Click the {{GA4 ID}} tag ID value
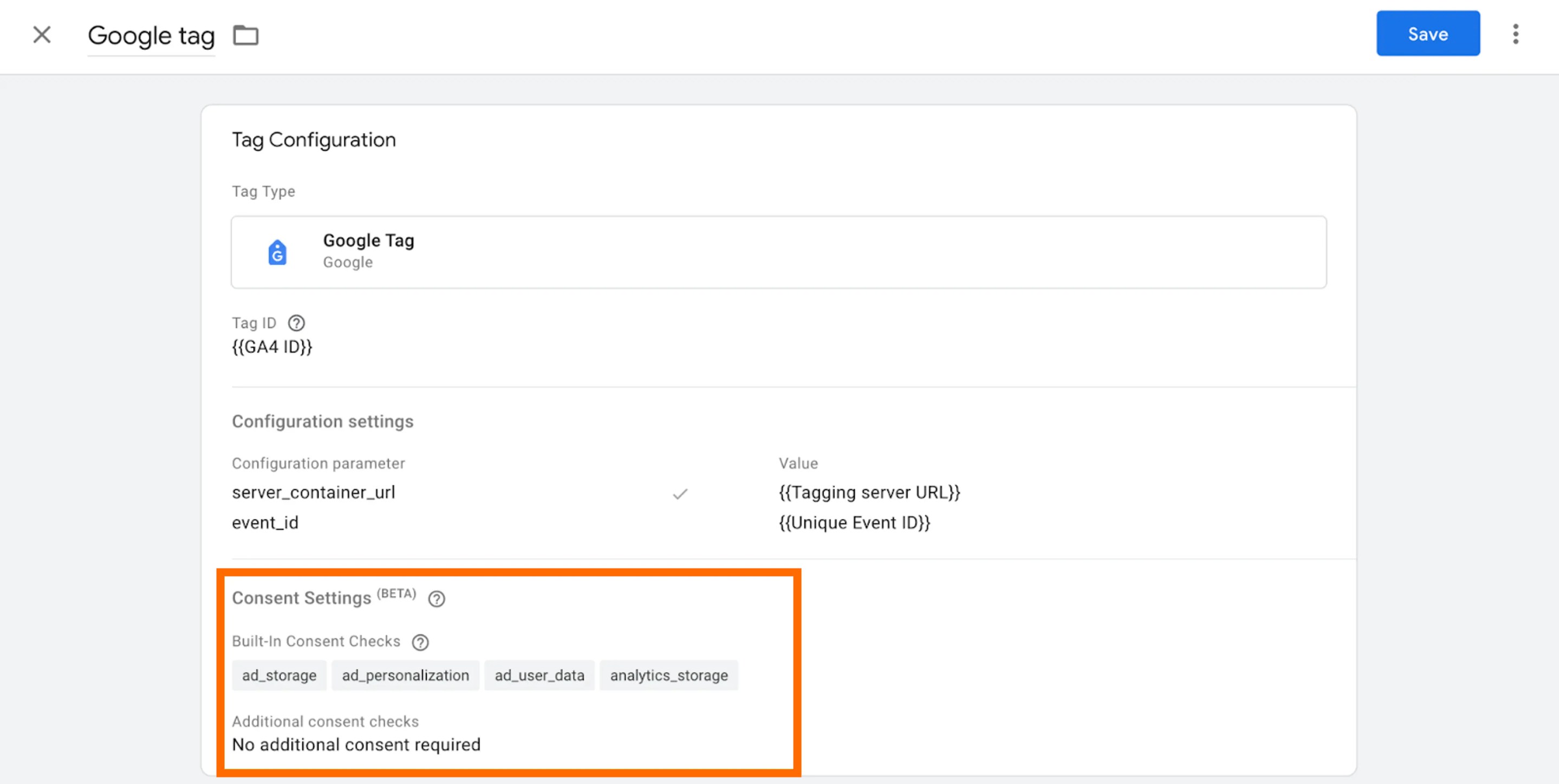This screenshot has height=784, width=1559. tap(272, 347)
